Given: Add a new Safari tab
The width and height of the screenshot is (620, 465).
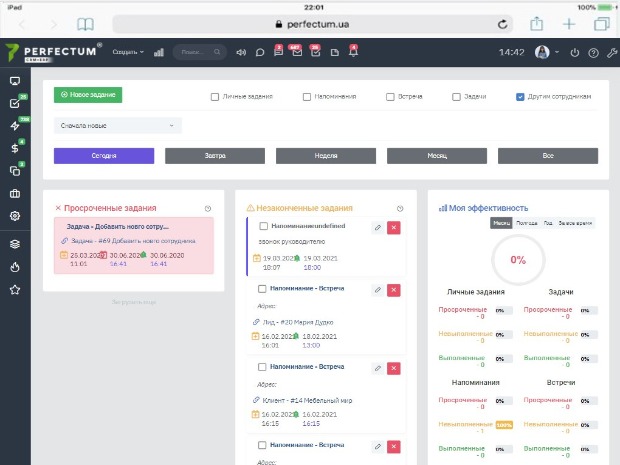Looking at the screenshot, I should pyautogui.click(x=569, y=24).
